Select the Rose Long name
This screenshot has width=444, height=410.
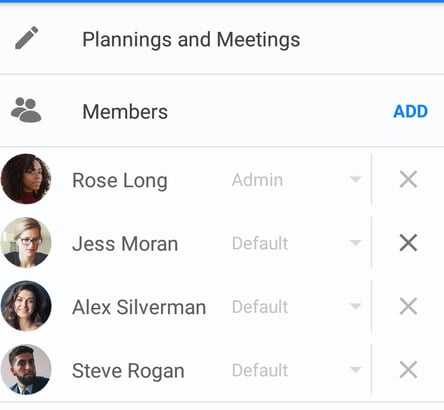tap(120, 181)
